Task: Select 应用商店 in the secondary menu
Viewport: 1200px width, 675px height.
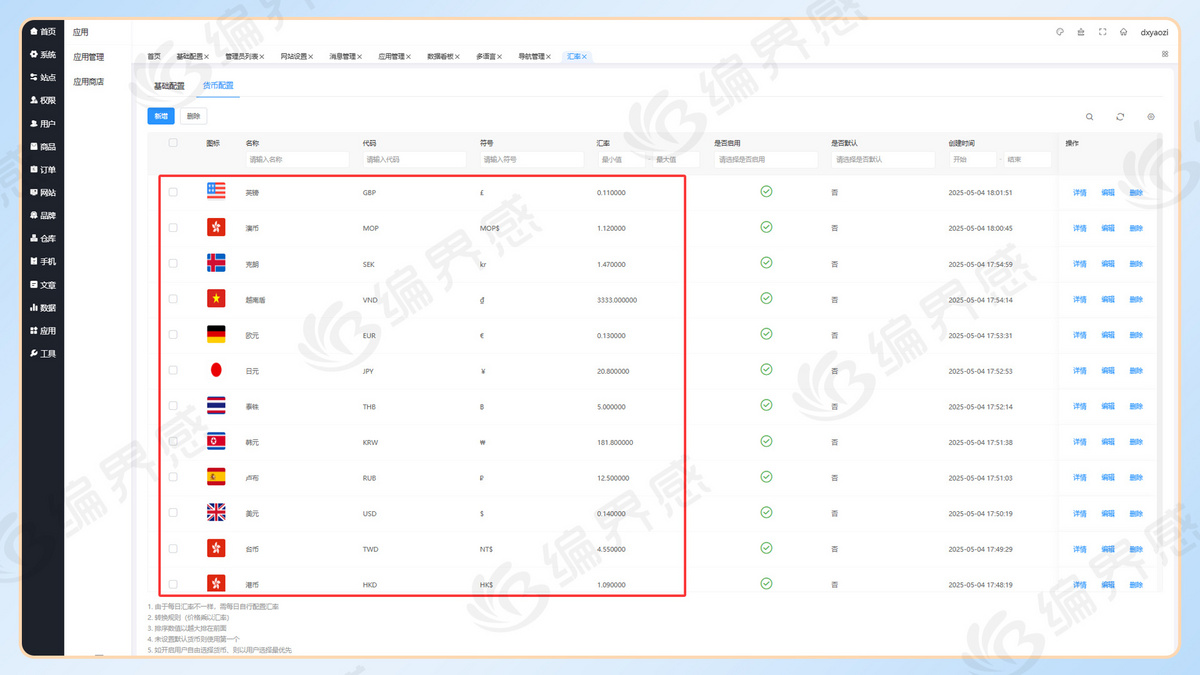Action: tap(89, 82)
